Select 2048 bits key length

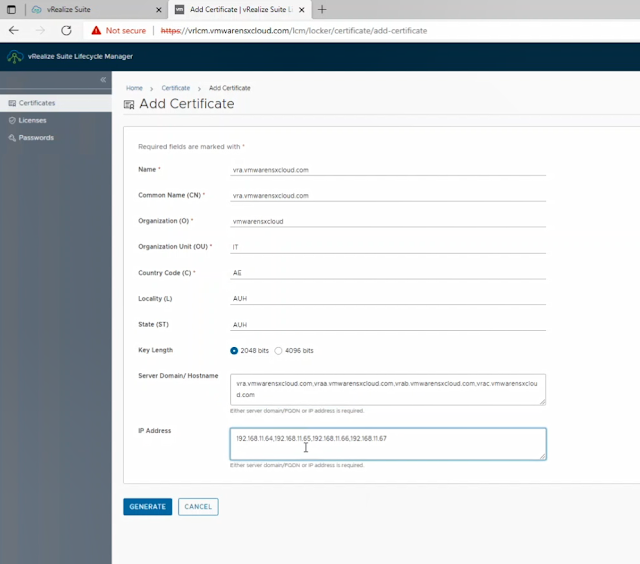[x=234, y=350]
